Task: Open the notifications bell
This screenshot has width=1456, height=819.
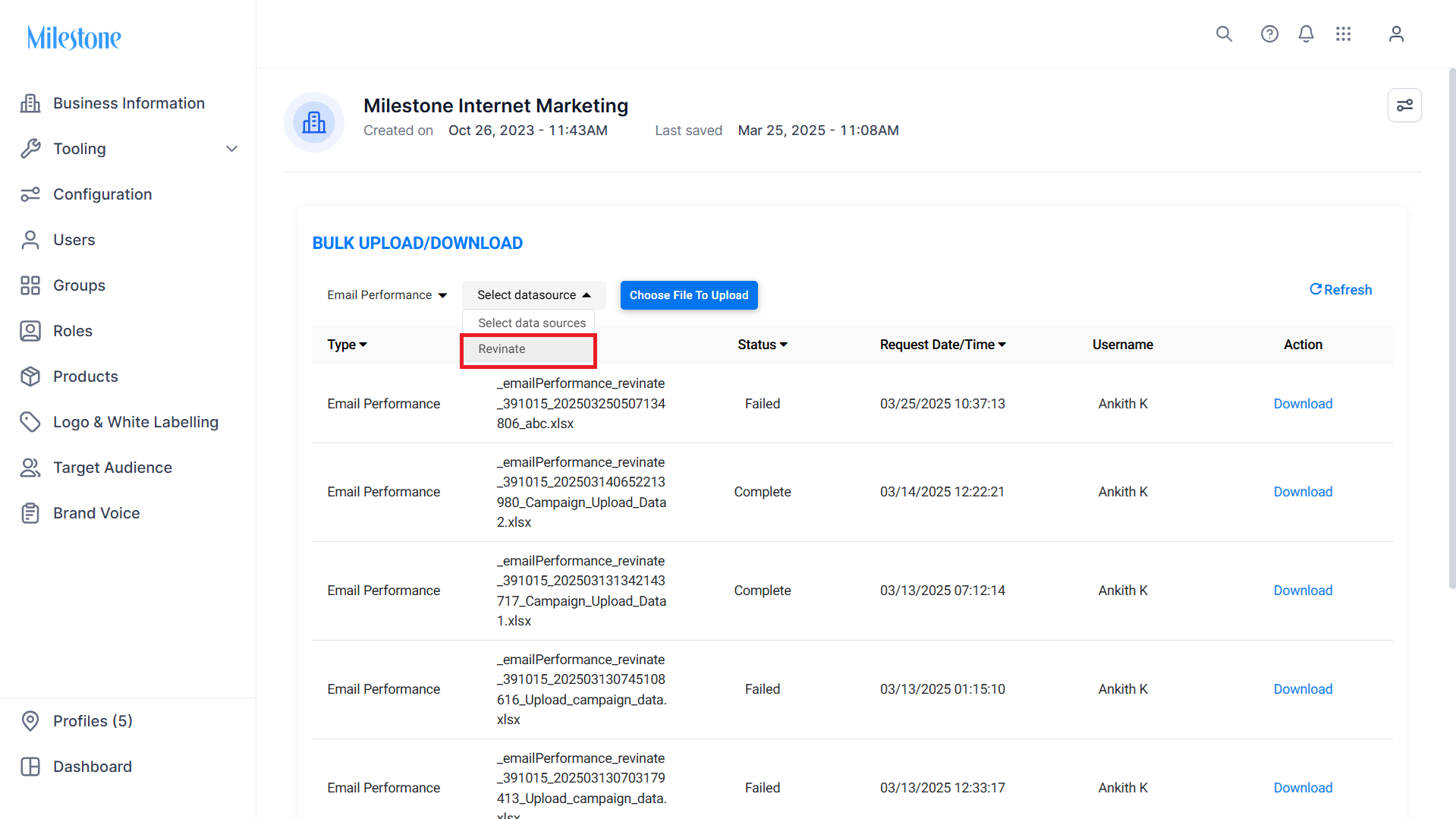Action: point(1306,34)
